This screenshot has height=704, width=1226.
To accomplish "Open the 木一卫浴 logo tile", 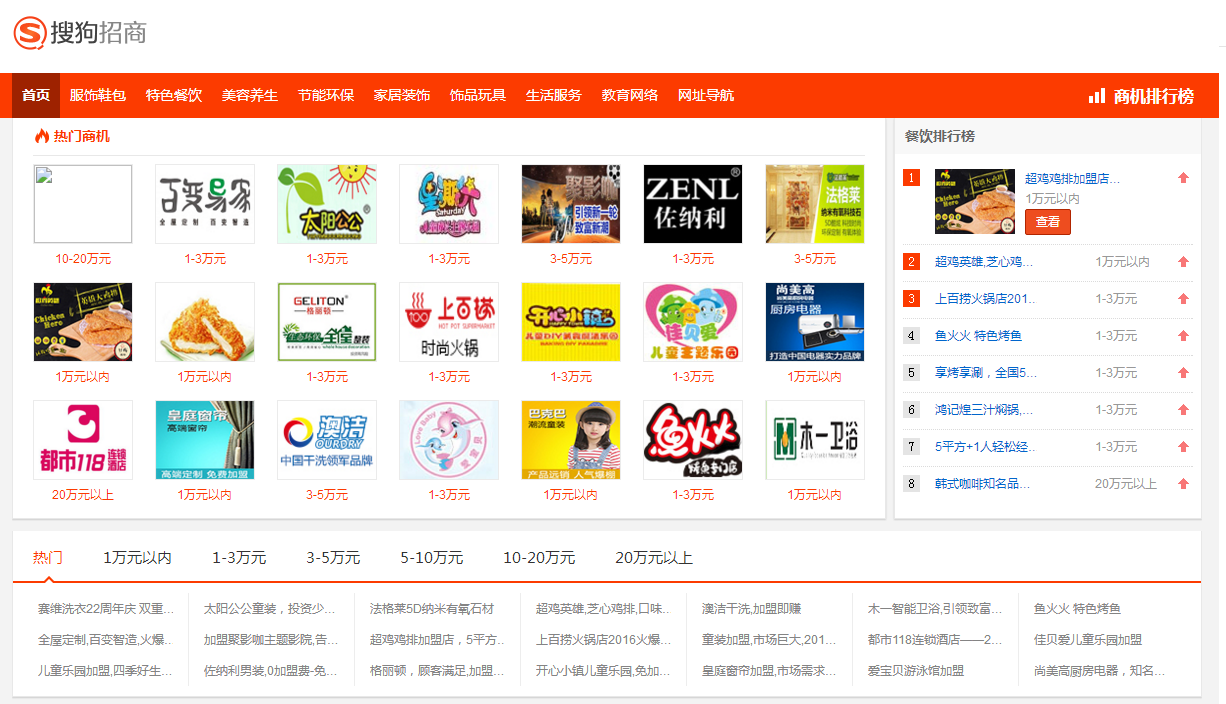I will click(x=815, y=440).
